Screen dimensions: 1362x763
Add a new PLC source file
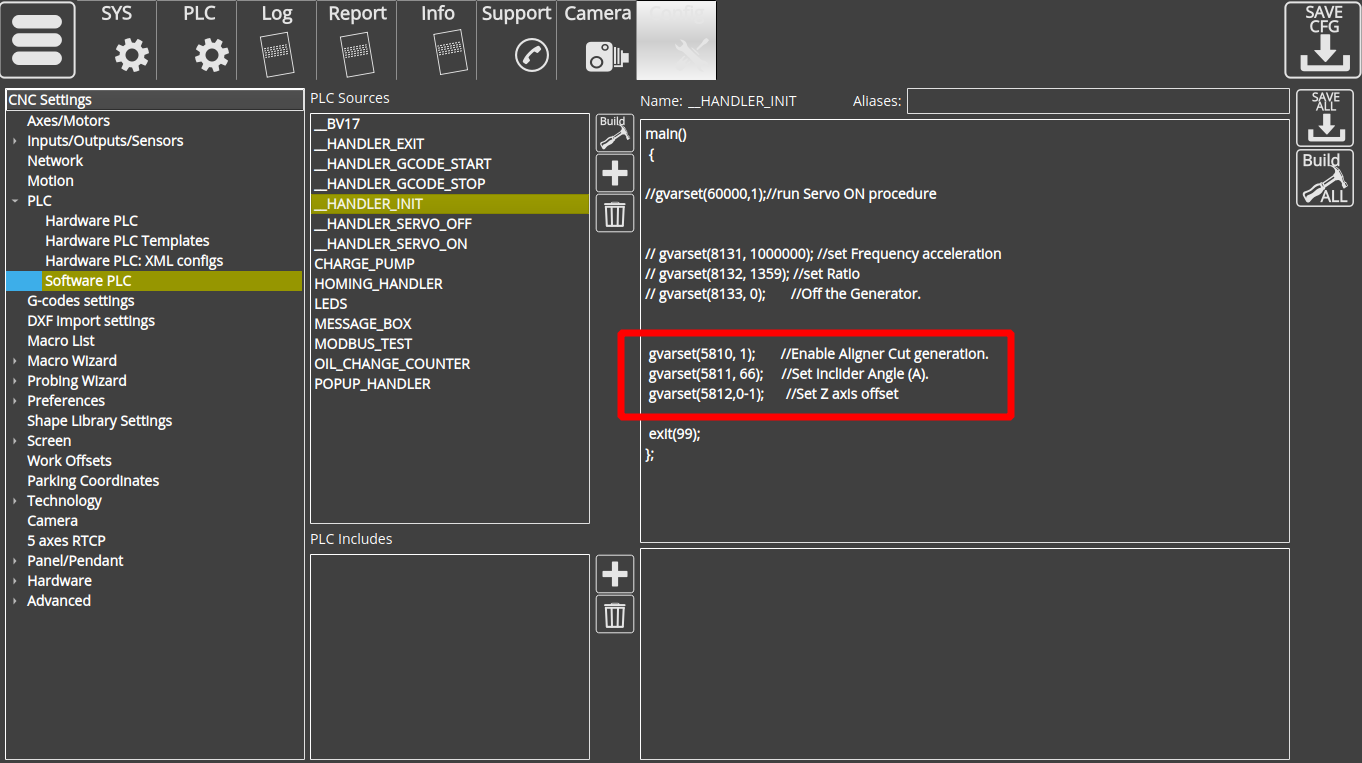614,174
